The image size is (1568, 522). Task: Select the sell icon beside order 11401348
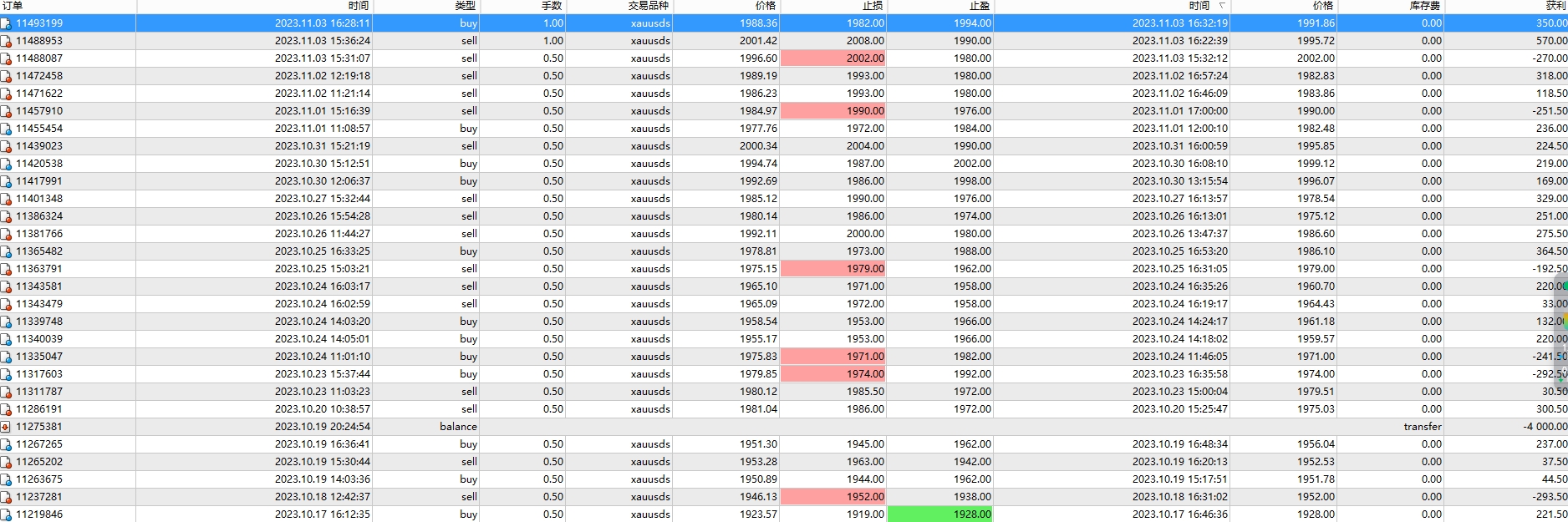click(x=6, y=199)
